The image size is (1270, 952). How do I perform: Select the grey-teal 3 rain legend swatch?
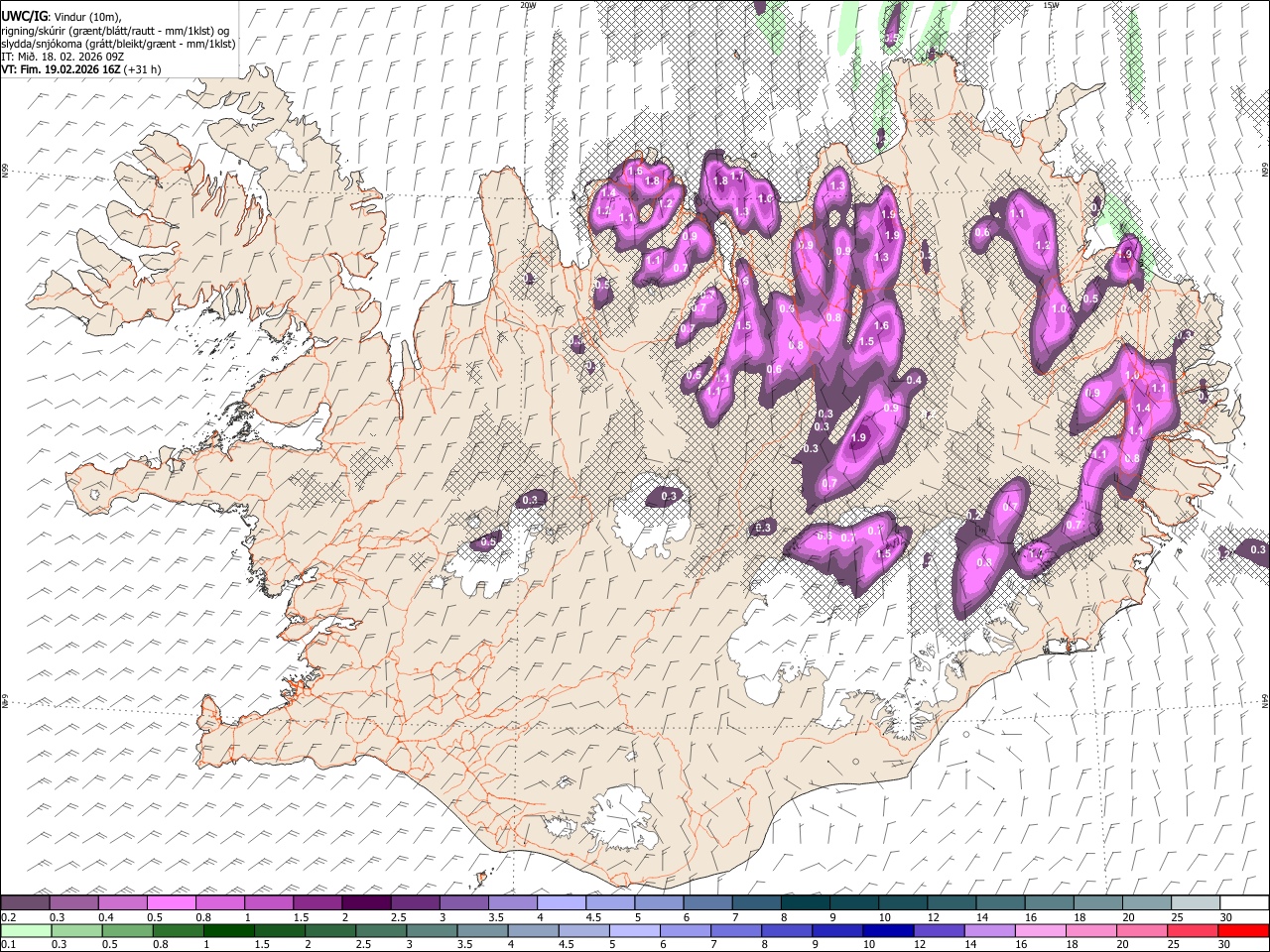coord(433,931)
